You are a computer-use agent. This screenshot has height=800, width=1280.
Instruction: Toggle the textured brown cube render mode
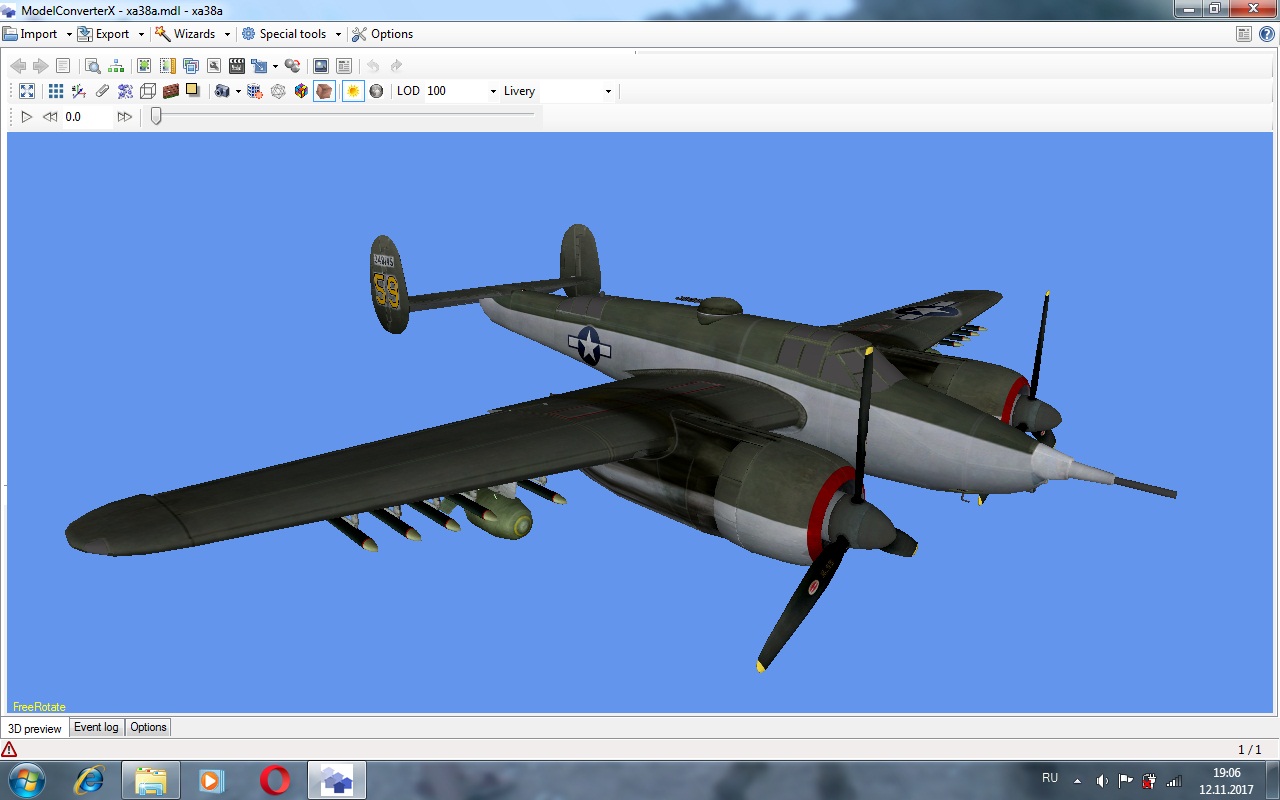(324, 91)
